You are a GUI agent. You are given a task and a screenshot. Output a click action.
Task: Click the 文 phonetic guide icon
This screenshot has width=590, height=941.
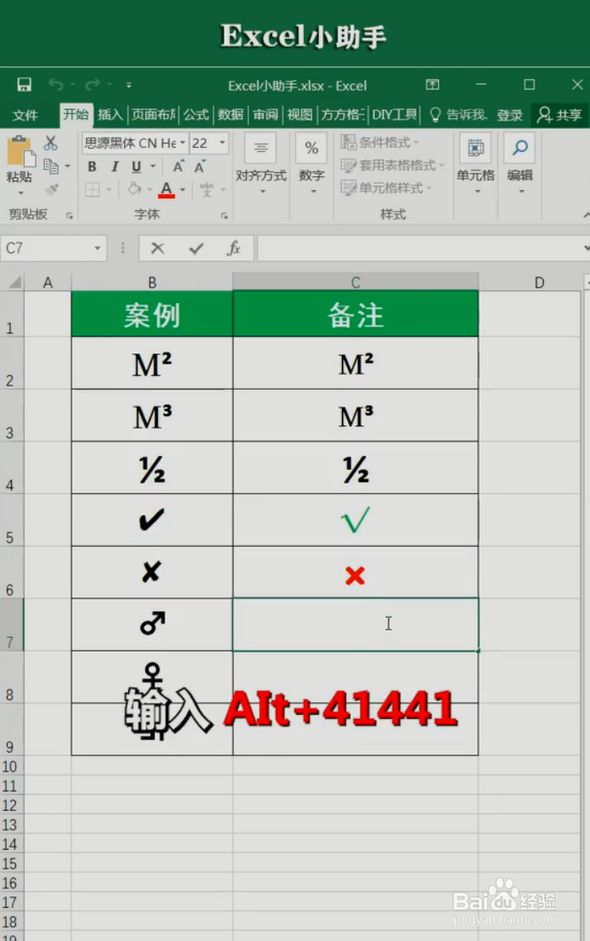tap(206, 190)
